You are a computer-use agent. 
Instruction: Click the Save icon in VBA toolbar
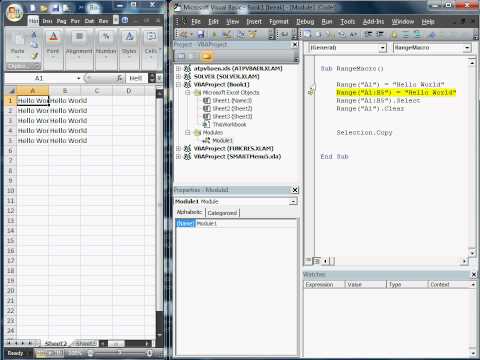tap(201, 34)
